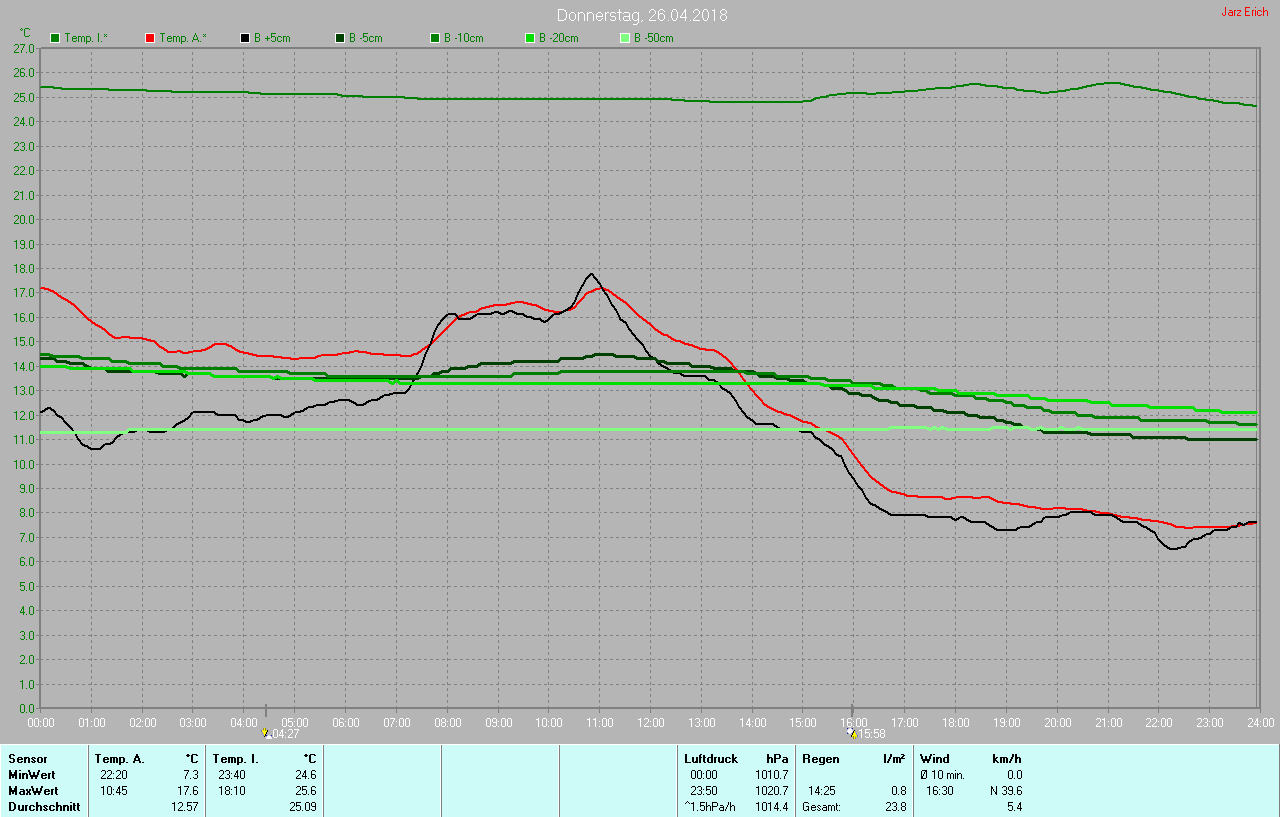Click the red Temp. A.* legend square
The width and height of the screenshot is (1280, 817).
[150, 38]
